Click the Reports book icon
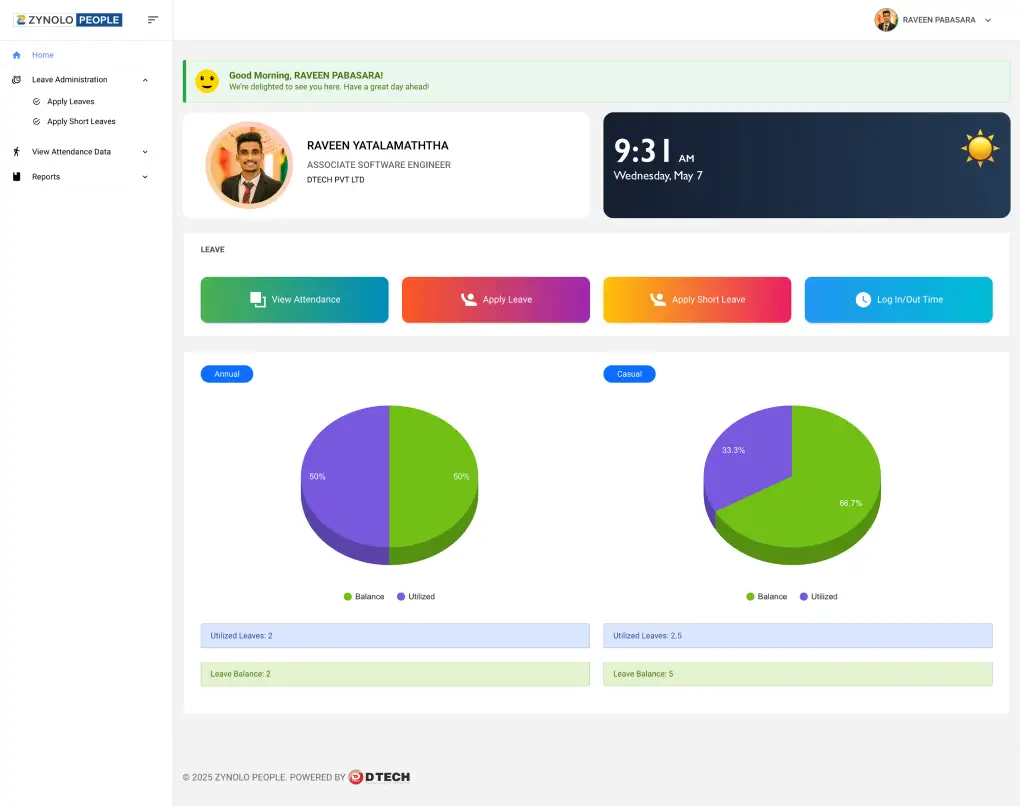Viewport: 1020px width, 806px height. 17,176
